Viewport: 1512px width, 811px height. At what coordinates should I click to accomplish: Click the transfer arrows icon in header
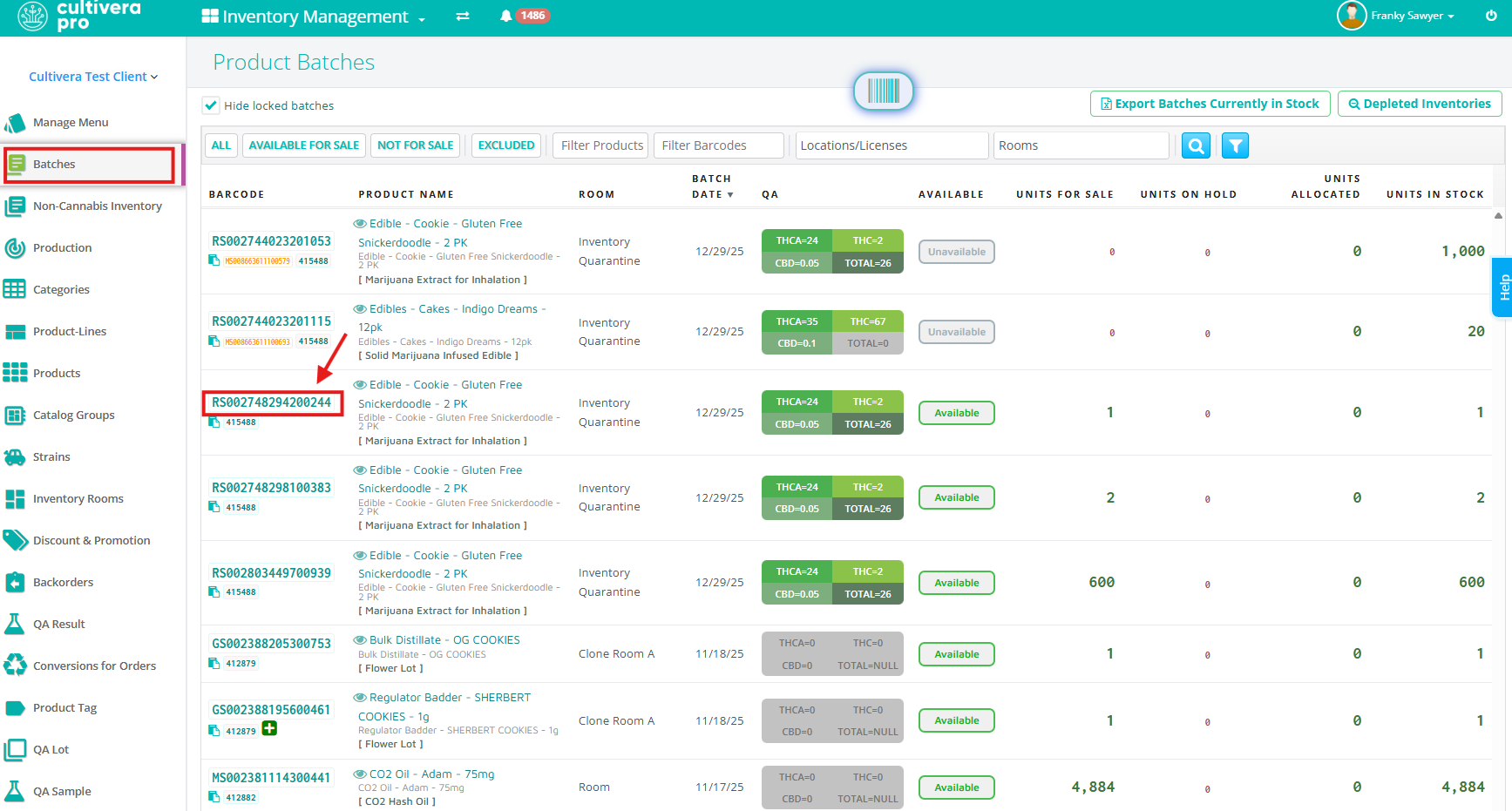[x=463, y=17]
